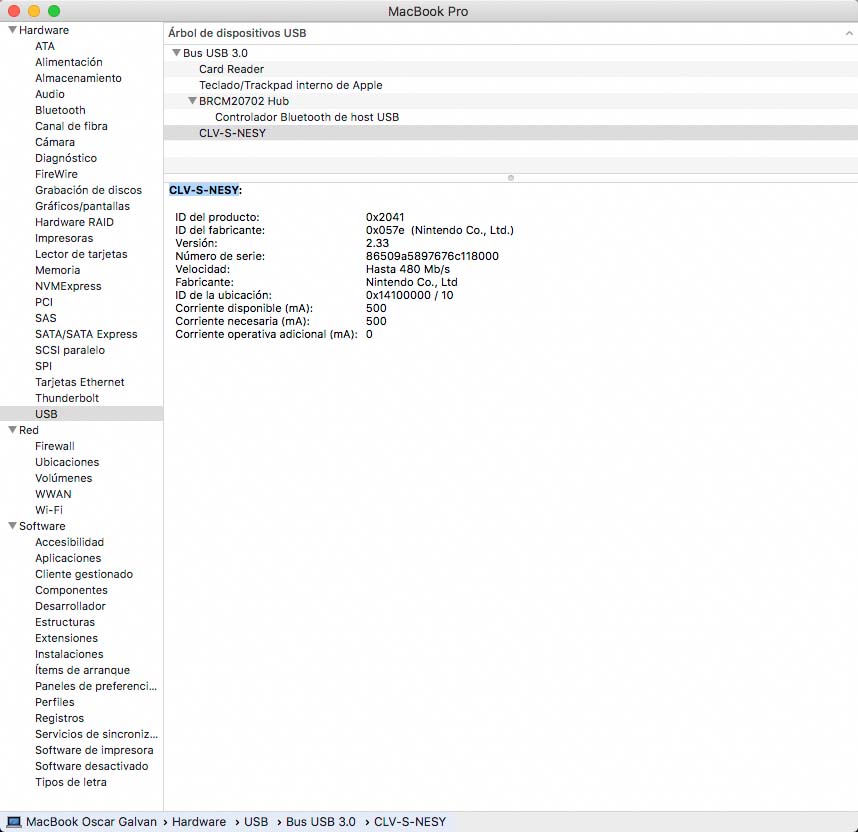Collapse the Red section triangle
This screenshot has width=858, height=832.
12,430
